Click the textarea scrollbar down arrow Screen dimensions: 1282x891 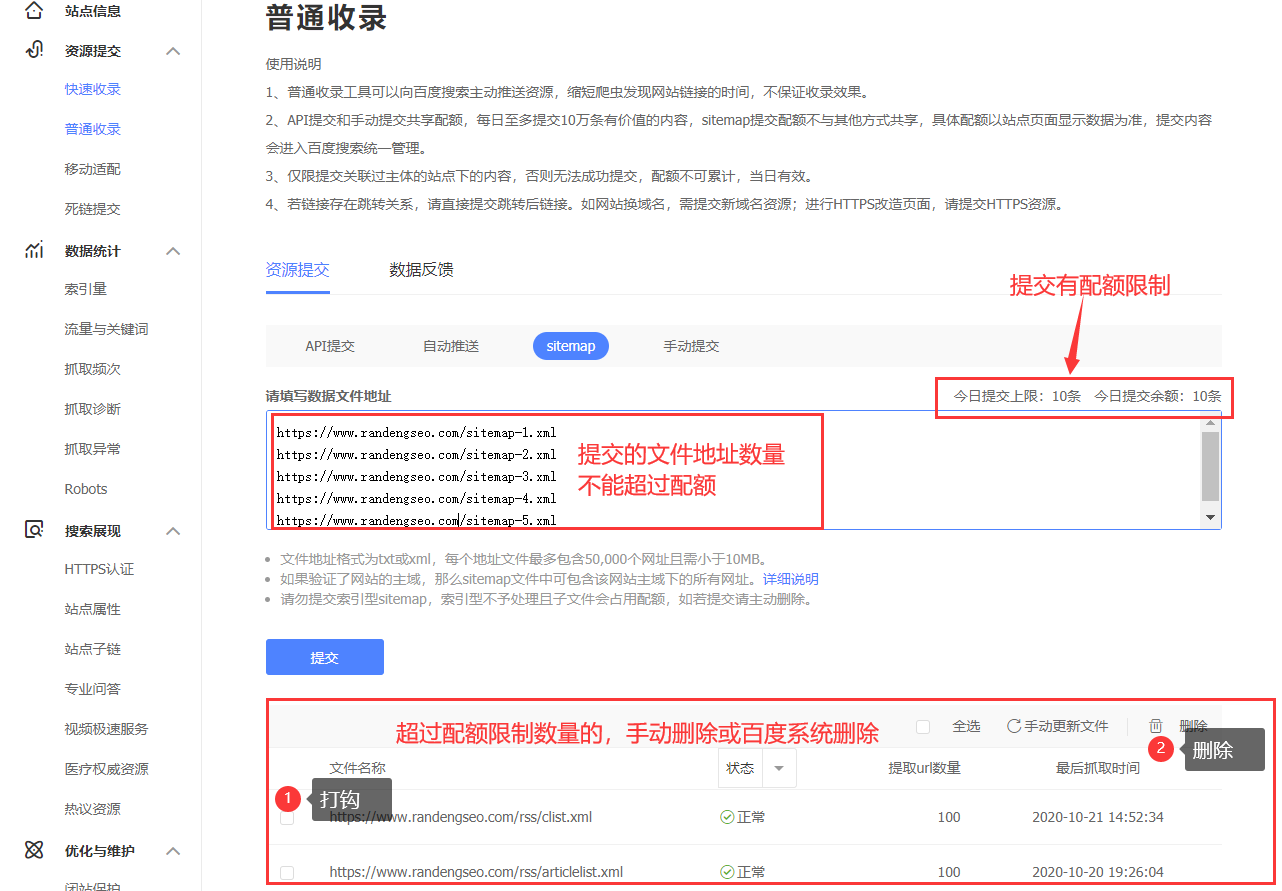pos(1210,518)
